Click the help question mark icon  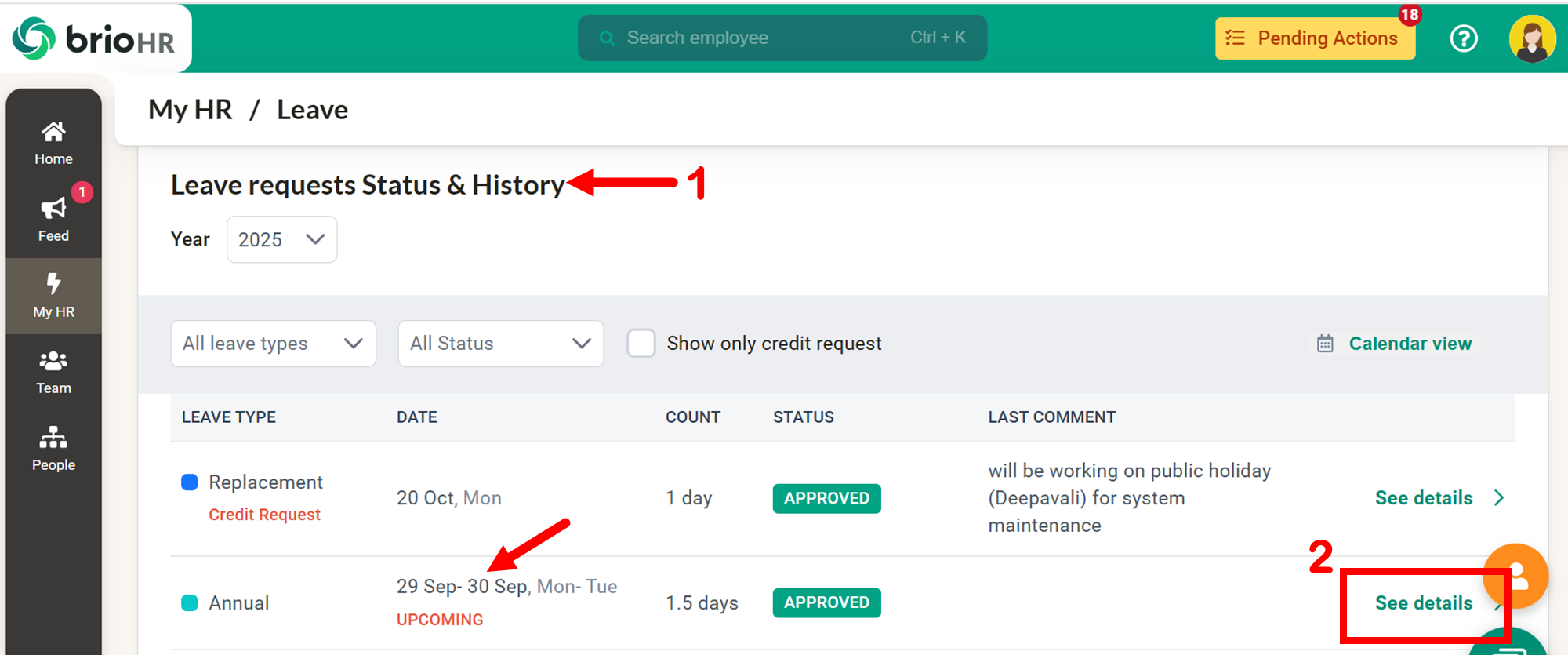[1463, 38]
